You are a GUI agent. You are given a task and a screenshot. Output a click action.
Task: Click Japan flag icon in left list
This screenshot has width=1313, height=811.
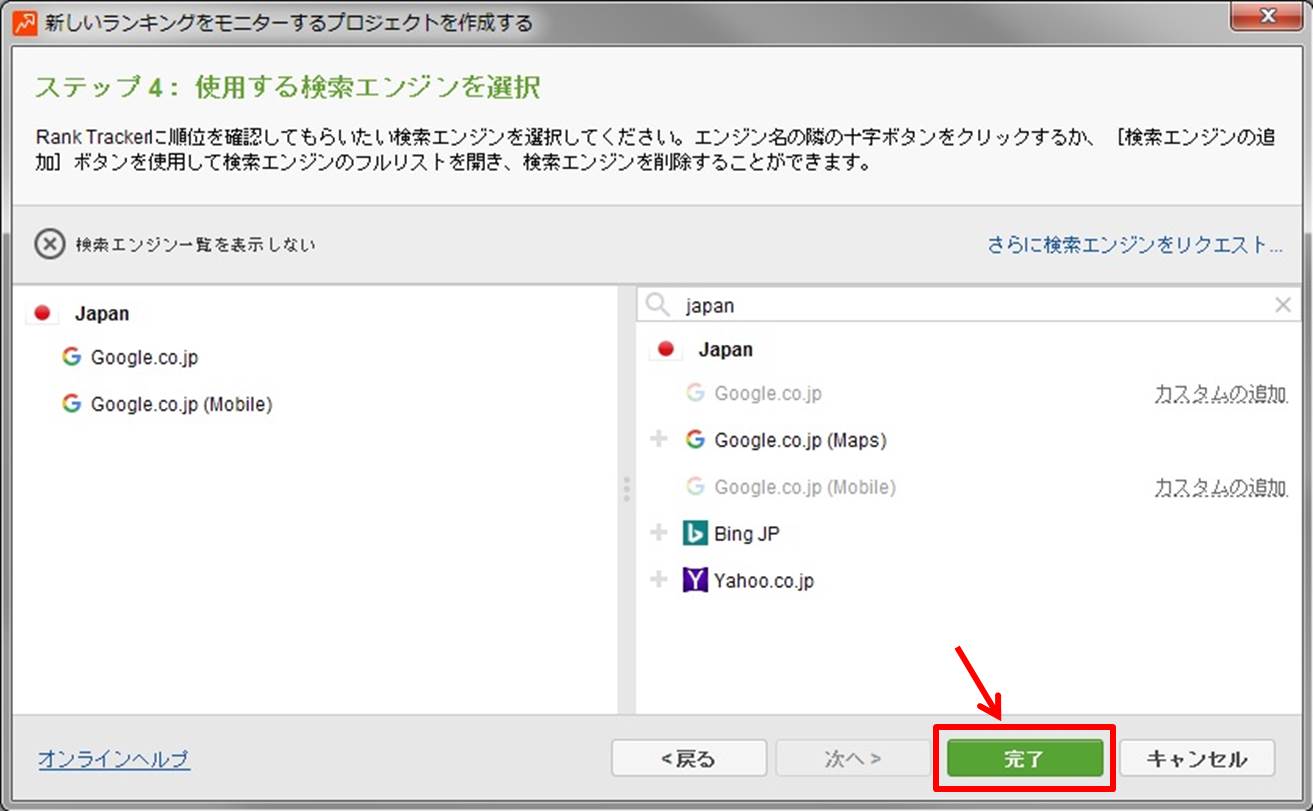42,313
